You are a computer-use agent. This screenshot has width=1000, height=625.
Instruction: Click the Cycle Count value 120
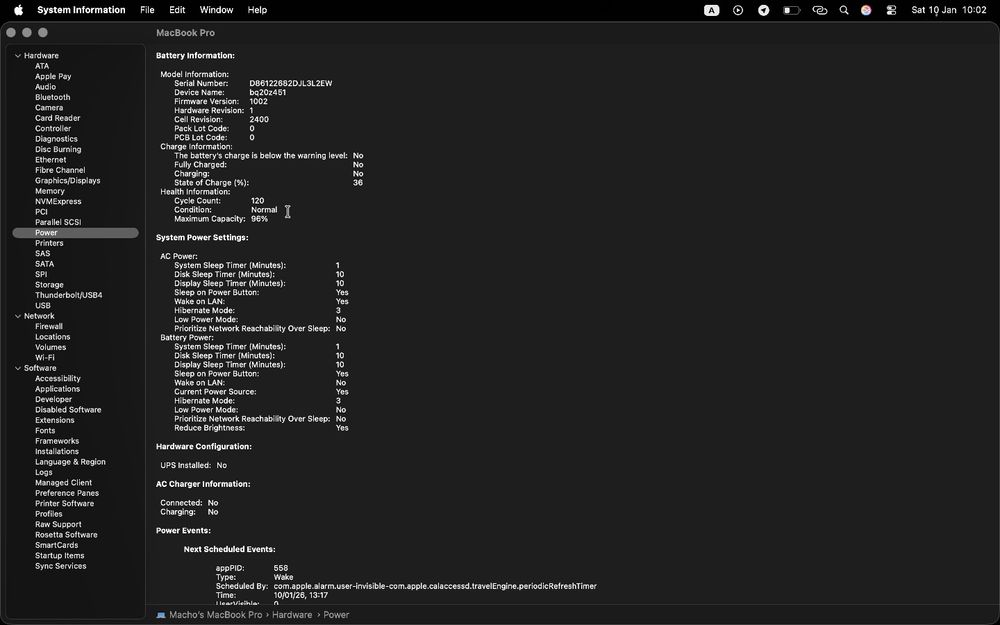click(x=258, y=201)
